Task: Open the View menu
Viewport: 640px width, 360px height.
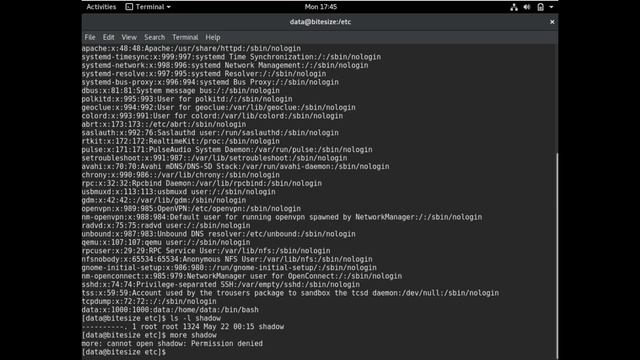Action: pos(129,37)
